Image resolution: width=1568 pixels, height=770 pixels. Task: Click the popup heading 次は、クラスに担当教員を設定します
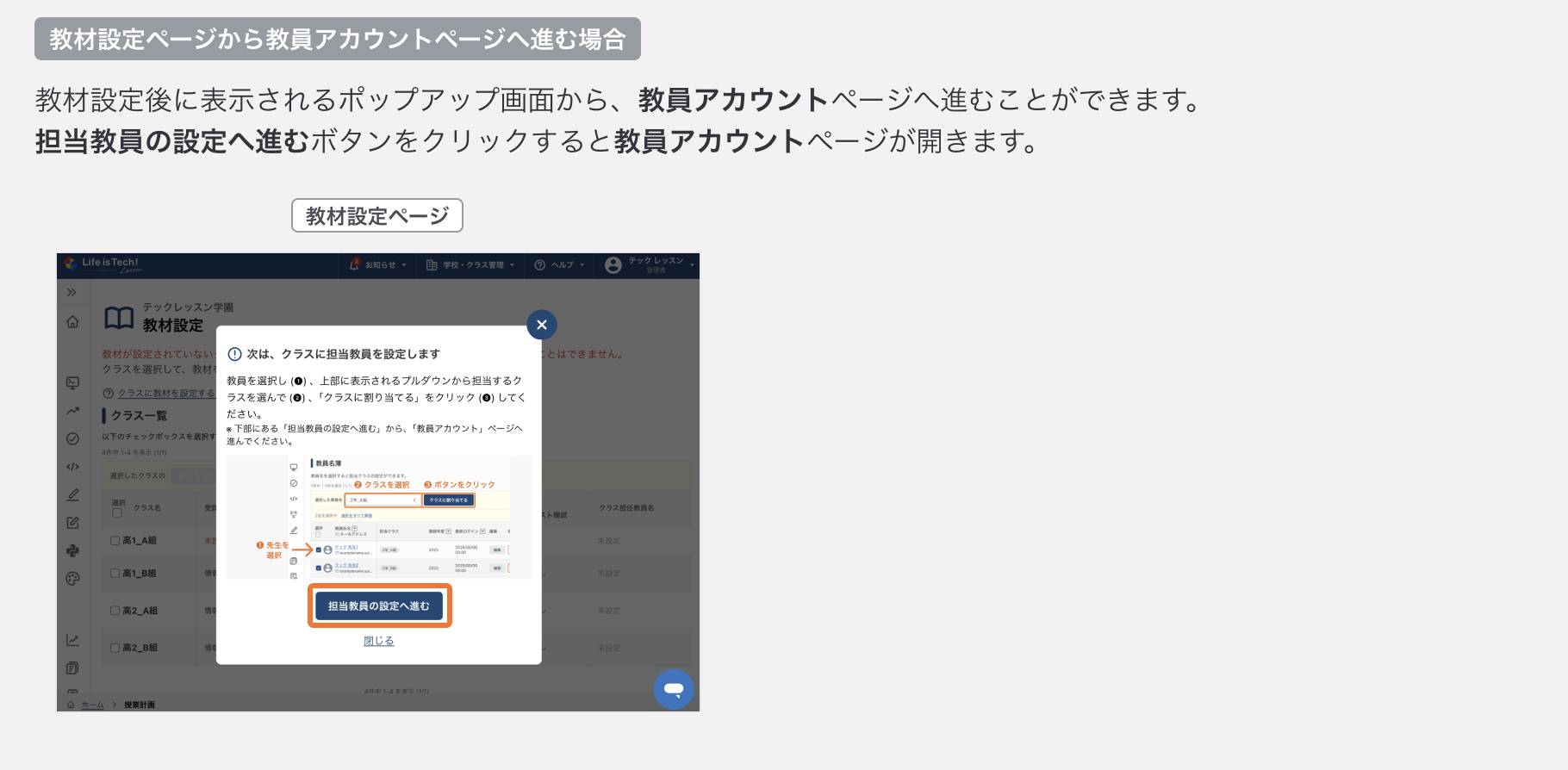tap(344, 354)
